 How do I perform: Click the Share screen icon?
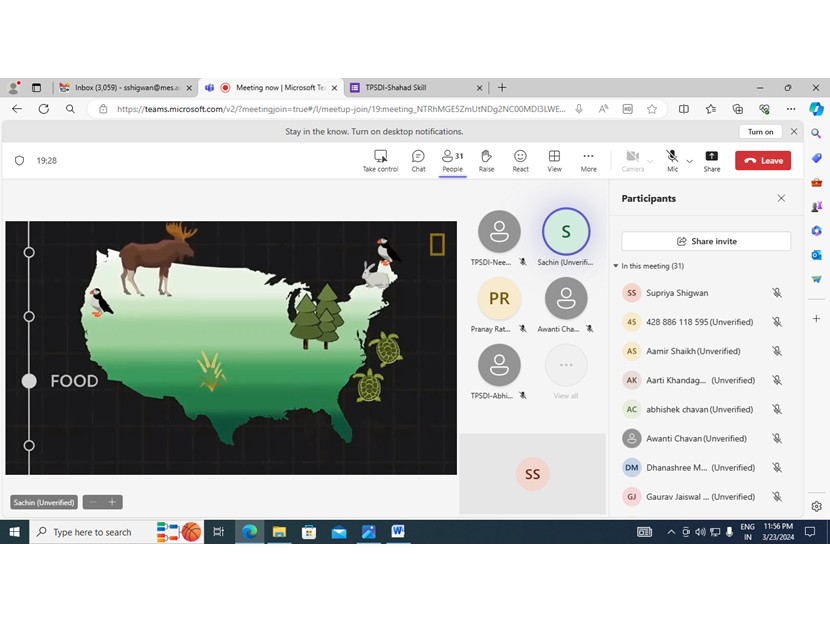click(x=711, y=157)
